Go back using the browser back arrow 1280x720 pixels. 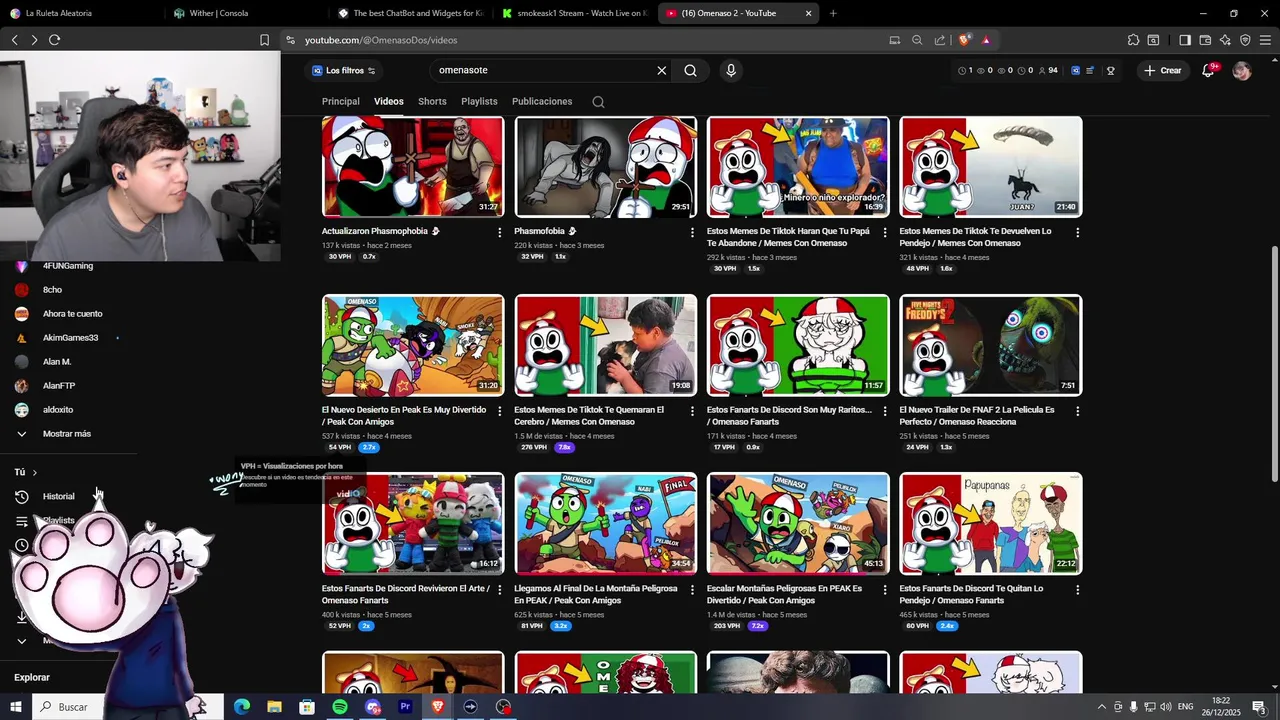click(14, 40)
